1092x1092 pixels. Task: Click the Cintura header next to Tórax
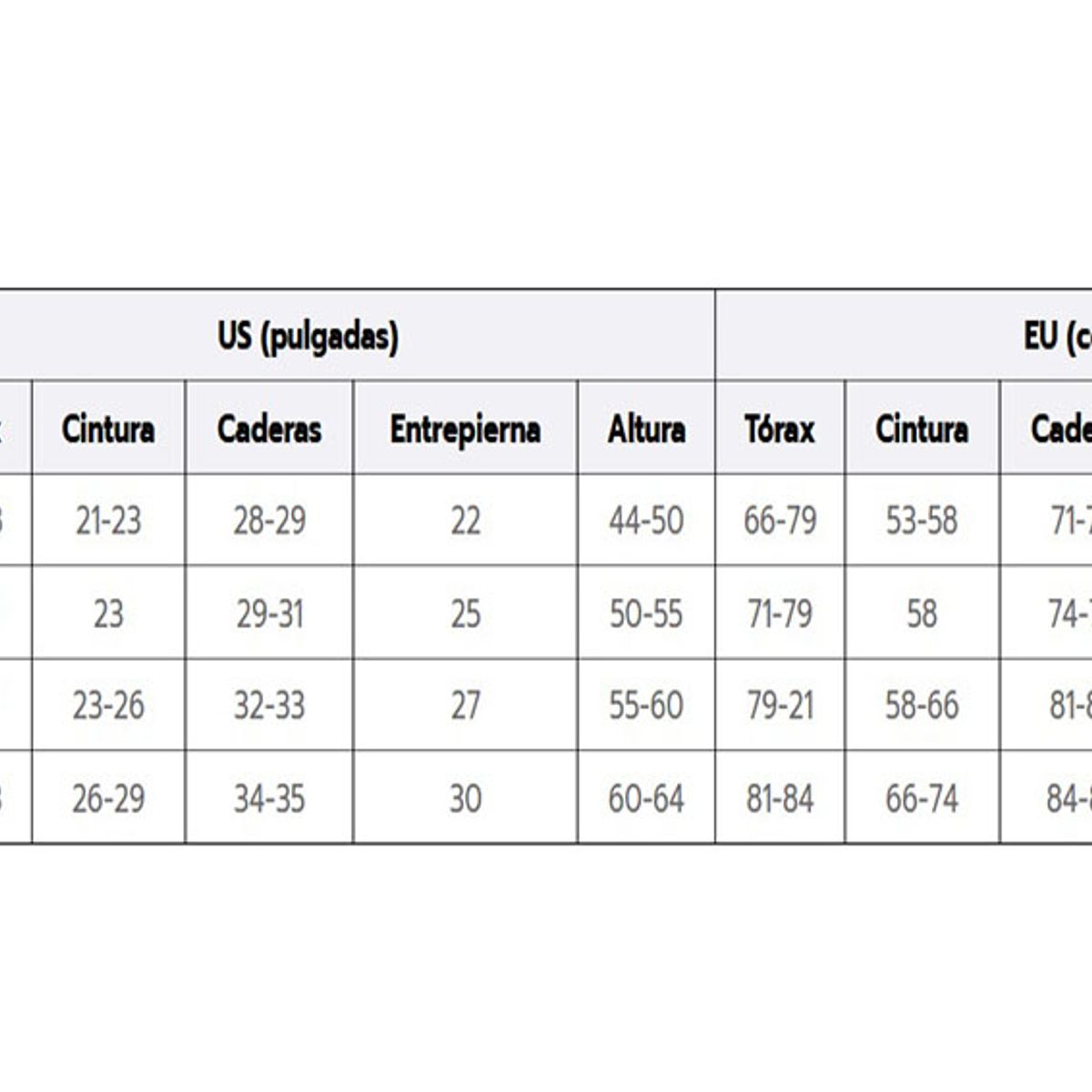click(922, 429)
